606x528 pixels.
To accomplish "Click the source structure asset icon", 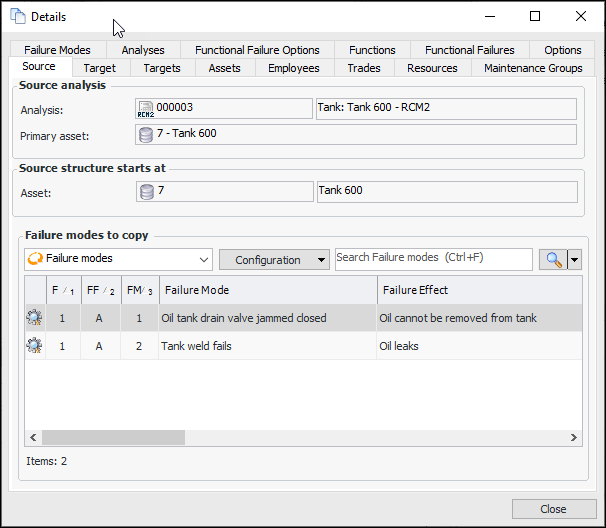I will point(146,191).
